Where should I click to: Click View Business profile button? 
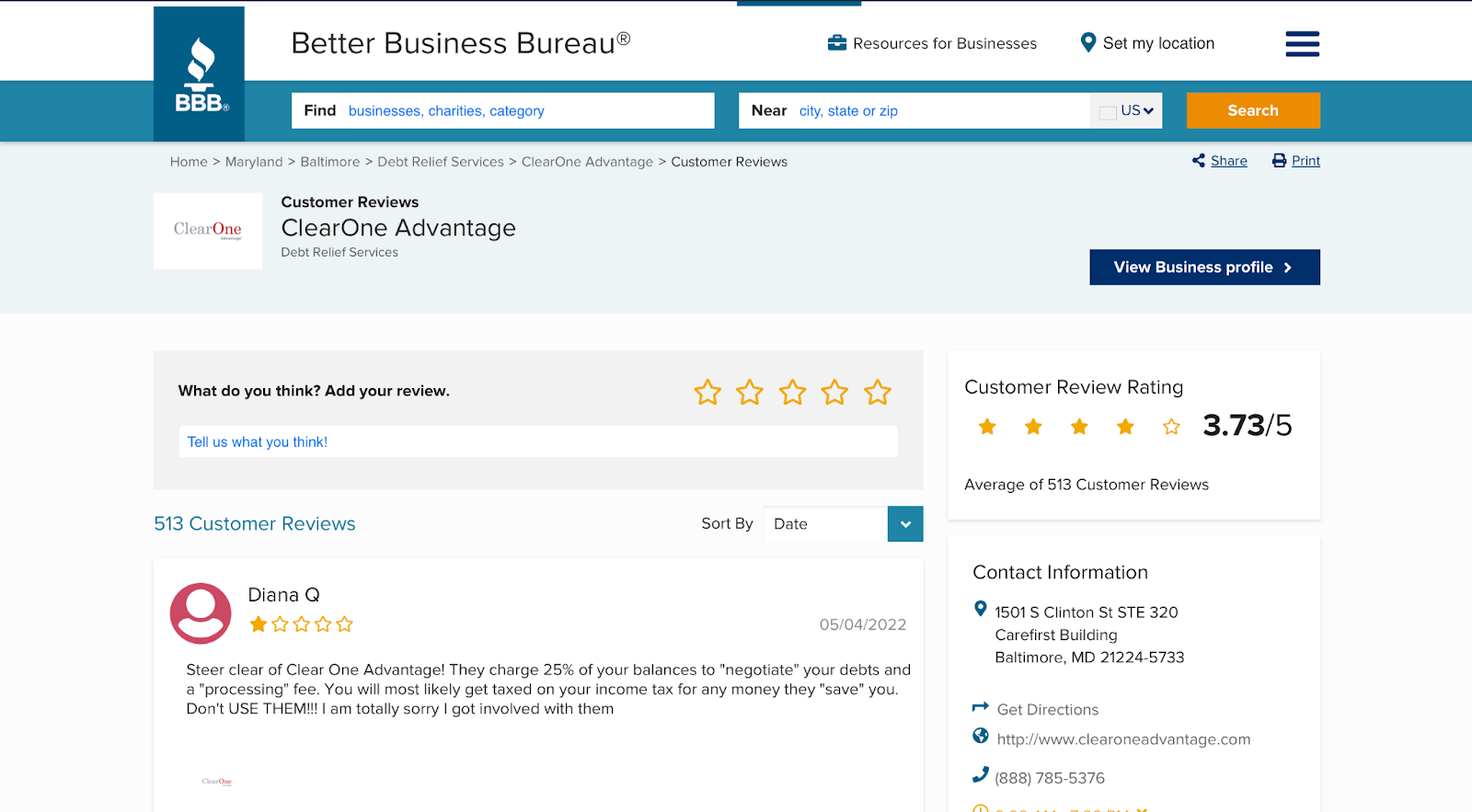[1204, 268]
